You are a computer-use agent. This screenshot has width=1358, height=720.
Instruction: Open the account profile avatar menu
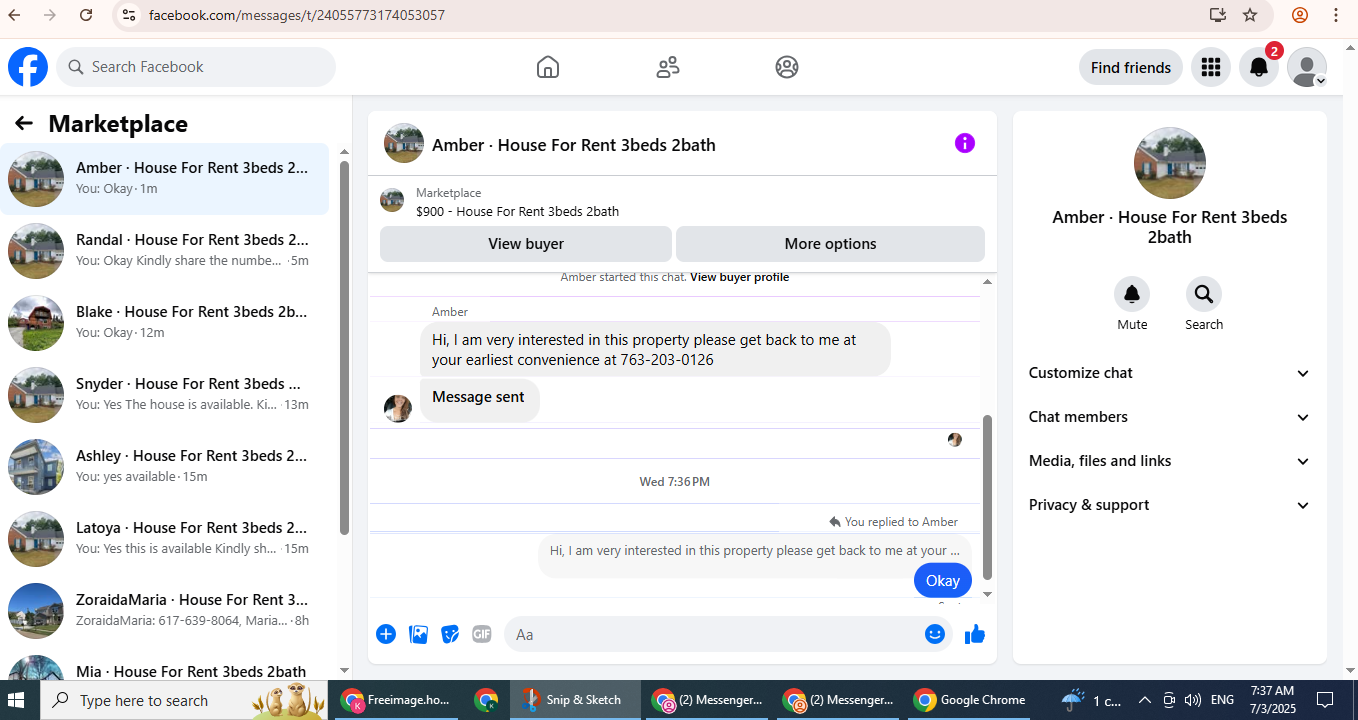1307,67
